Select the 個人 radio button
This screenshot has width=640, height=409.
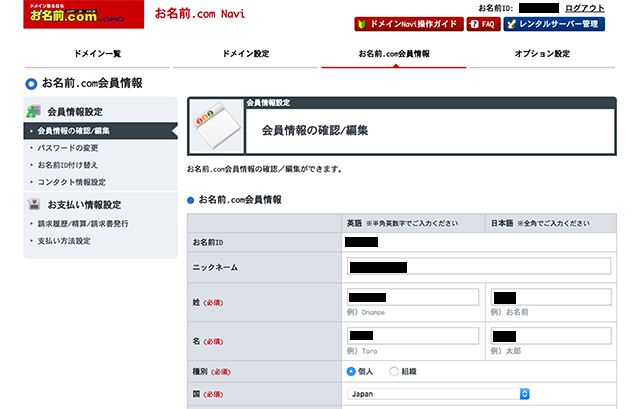(351, 371)
